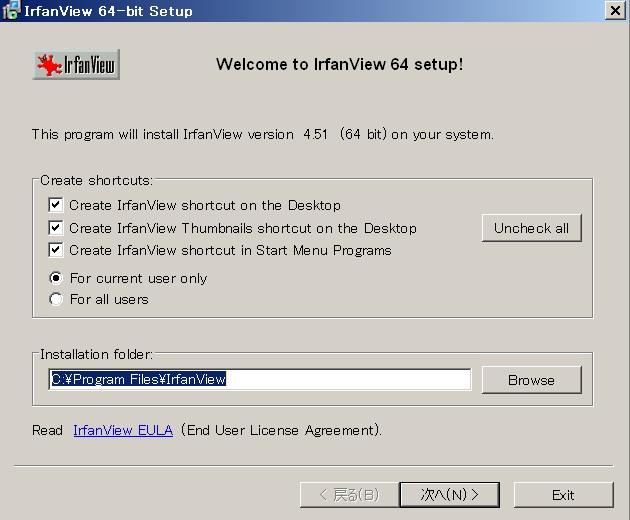The height and width of the screenshot is (520, 630).
Task: Select the For current user only option
Action: [x=56, y=278]
